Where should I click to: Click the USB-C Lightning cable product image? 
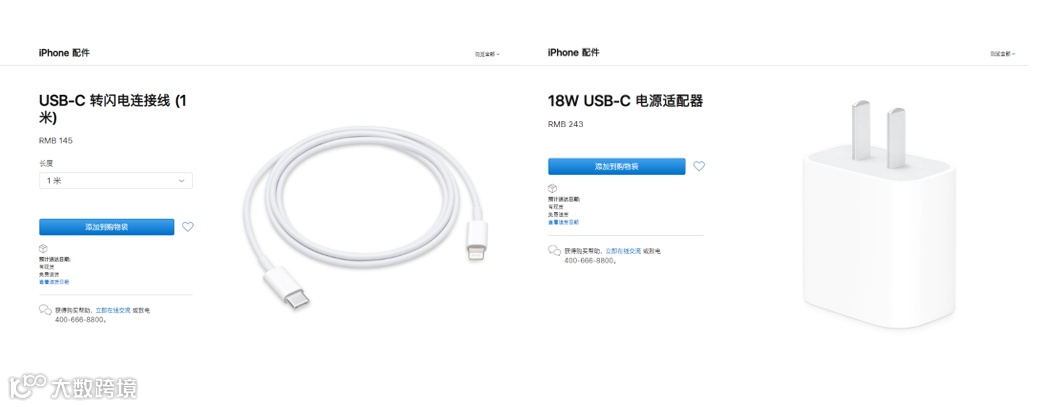click(x=366, y=219)
